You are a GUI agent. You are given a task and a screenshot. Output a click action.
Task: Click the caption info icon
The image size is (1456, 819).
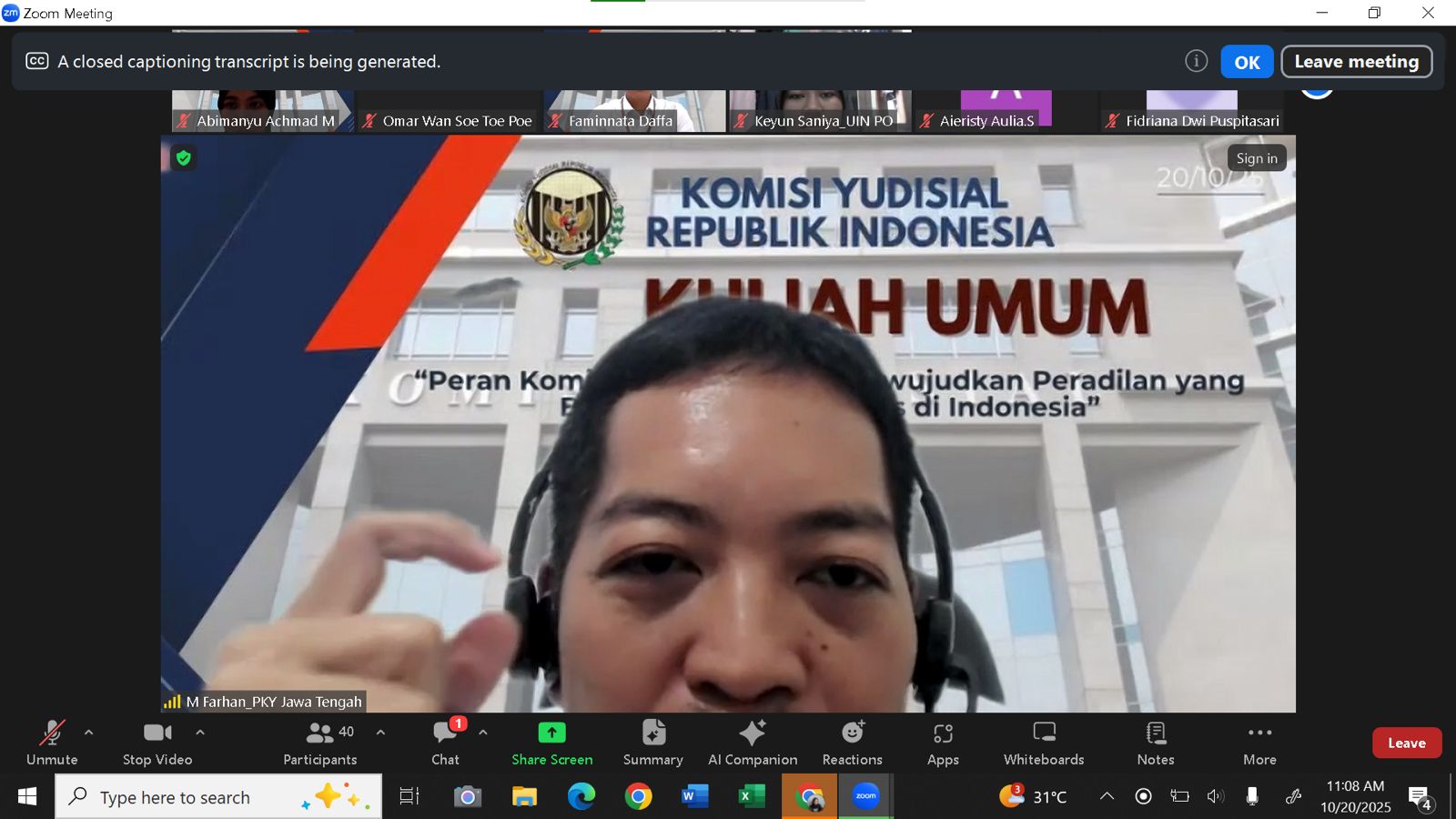1196,61
